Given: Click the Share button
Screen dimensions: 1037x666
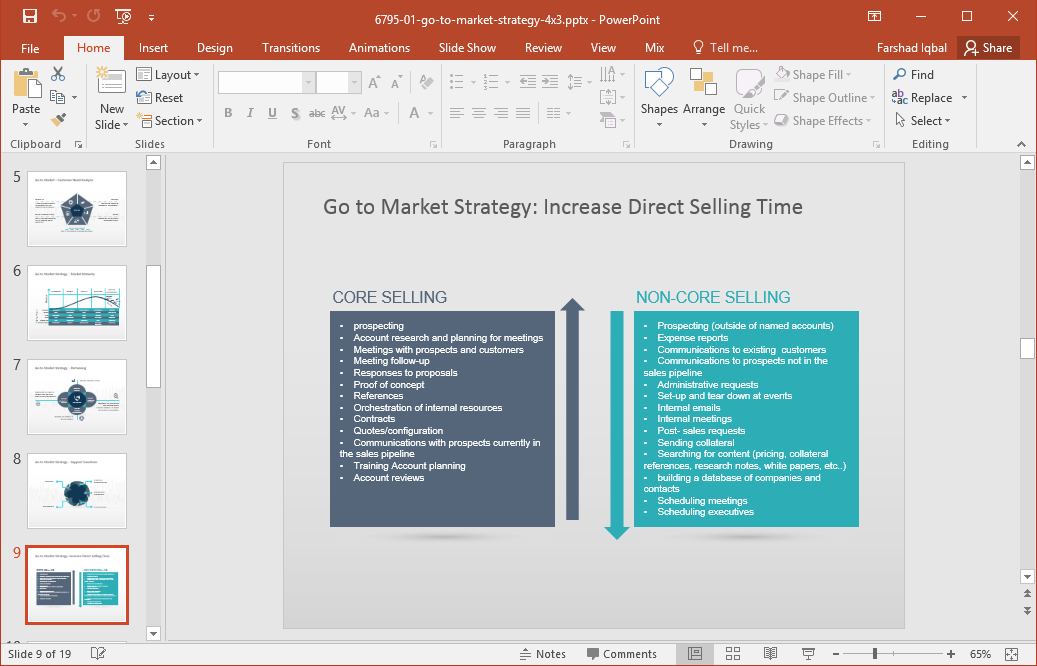Looking at the screenshot, I should point(988,48).
